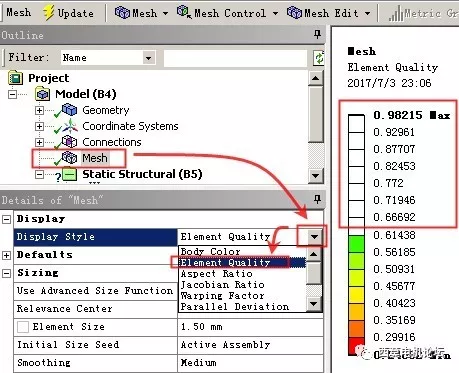
Task: Expand the Defaults section
Action: tap(6, 255)
